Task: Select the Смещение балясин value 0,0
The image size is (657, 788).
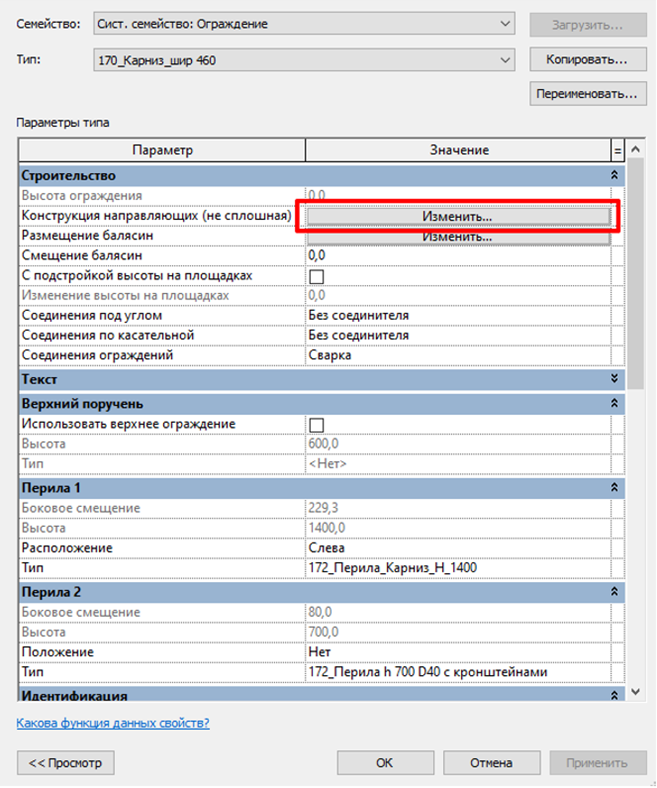Action: [x=458, y=256]
